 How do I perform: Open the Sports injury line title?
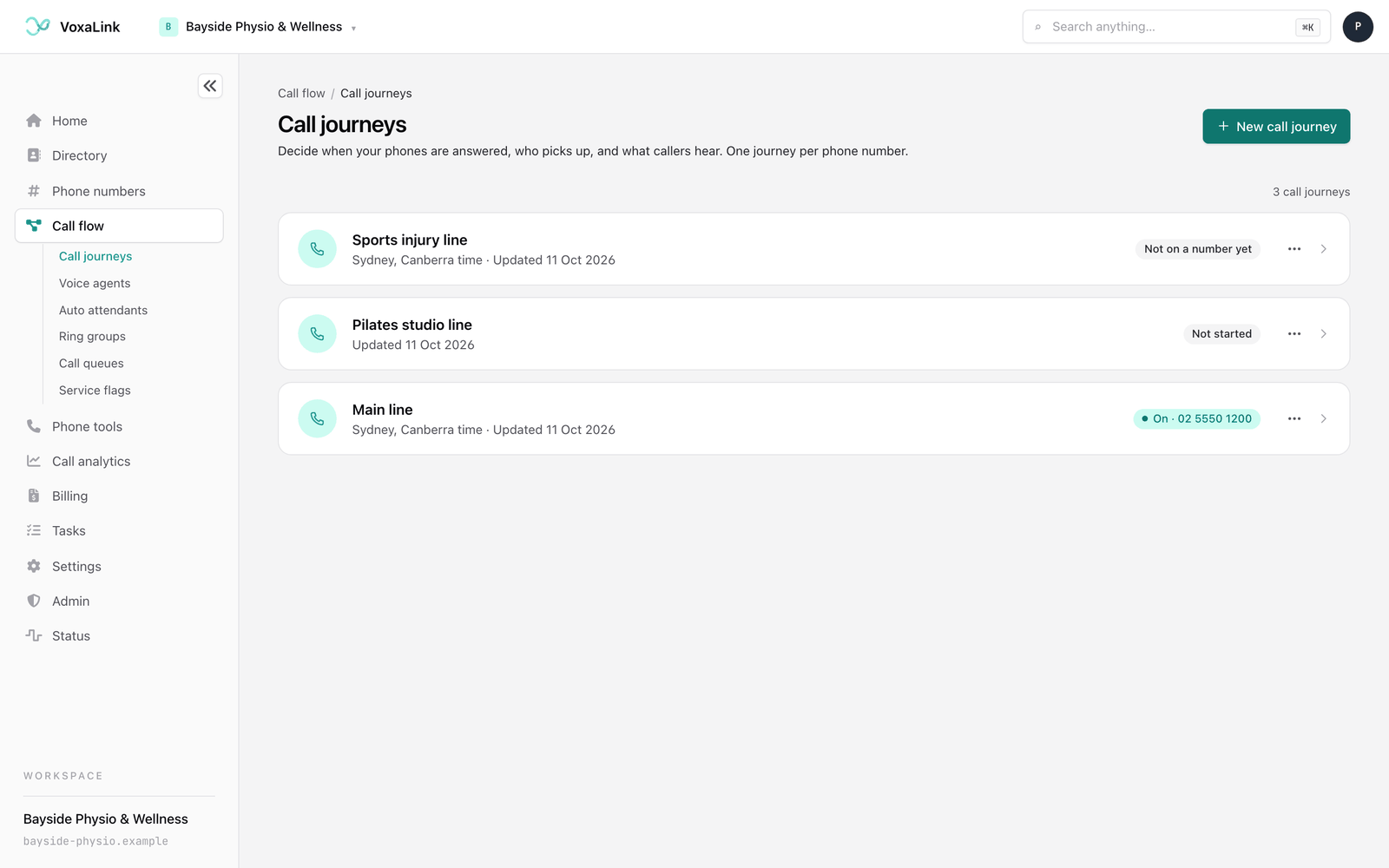[410, 240]
